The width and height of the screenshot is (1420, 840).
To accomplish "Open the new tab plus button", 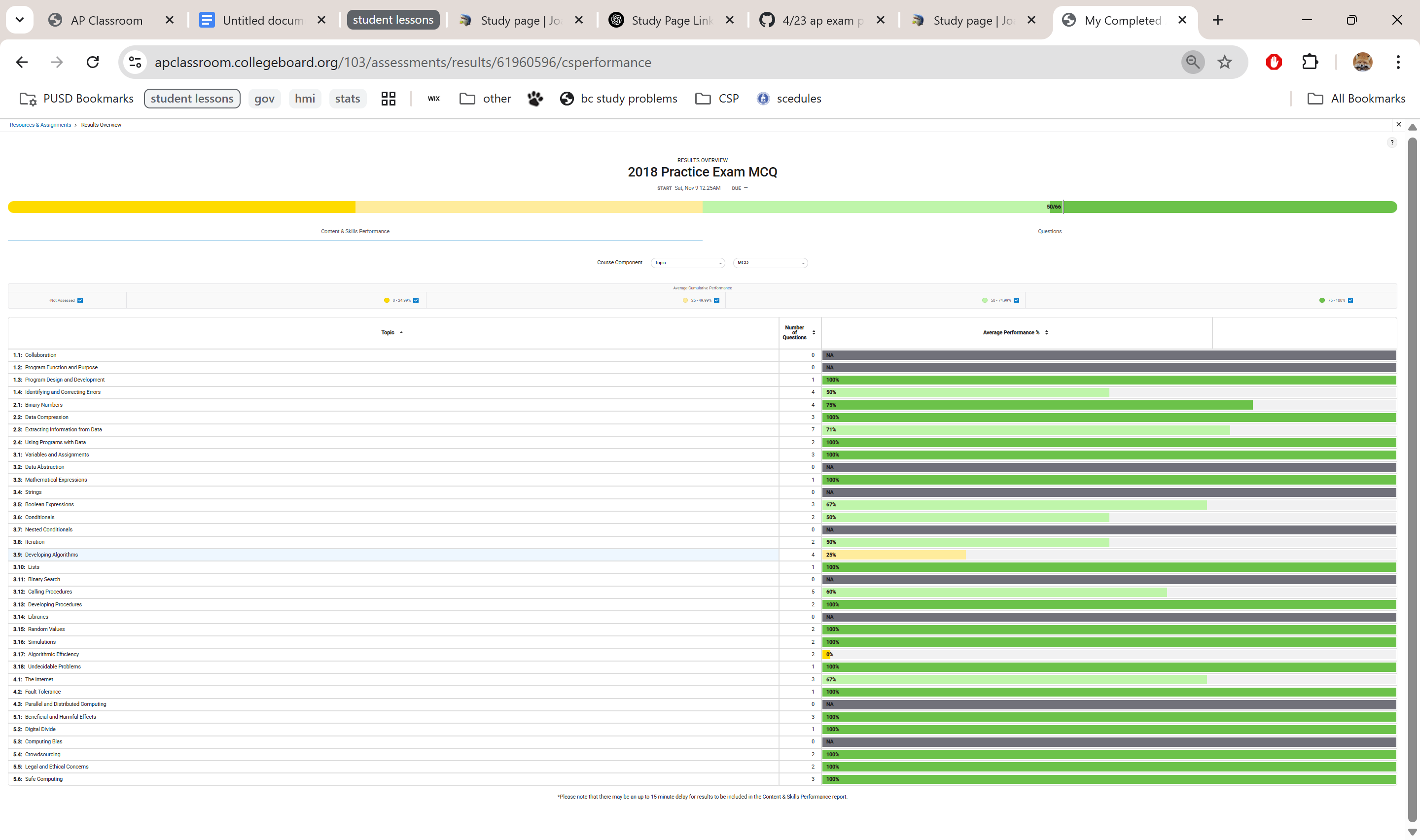I will [1217, 20].
